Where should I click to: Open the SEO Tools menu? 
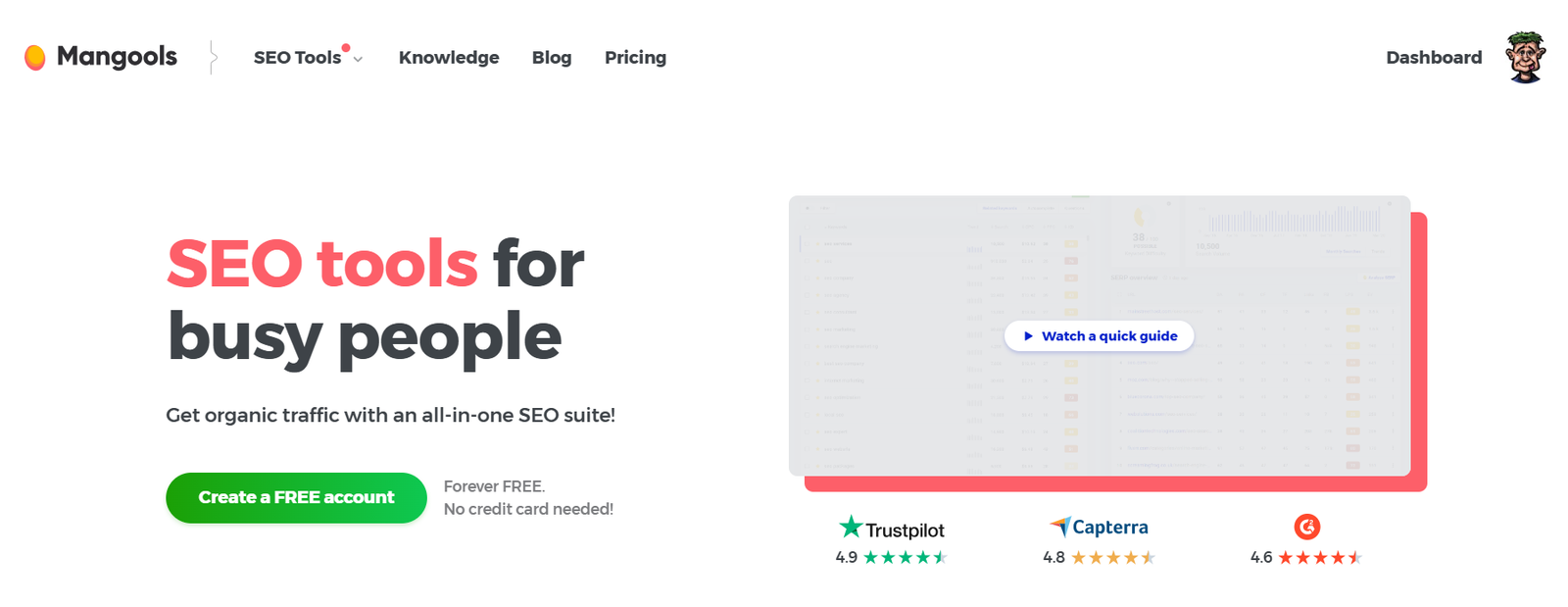tap(297, 58)
